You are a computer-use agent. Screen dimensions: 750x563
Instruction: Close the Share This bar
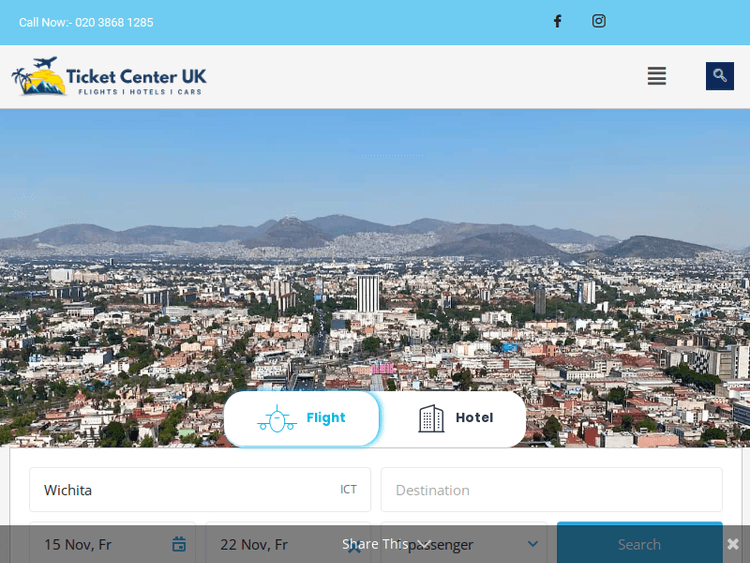pos(733,544)
